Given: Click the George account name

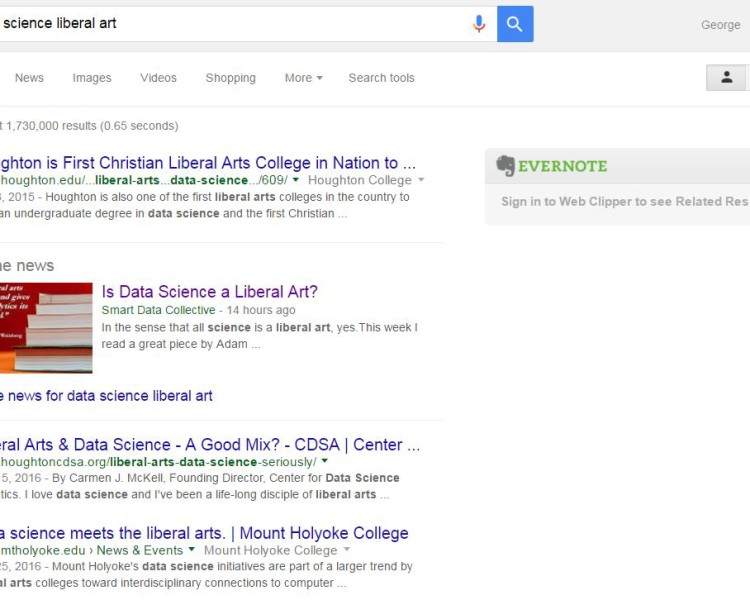Looking at the screenshot, I should click(x=720, y=25).
